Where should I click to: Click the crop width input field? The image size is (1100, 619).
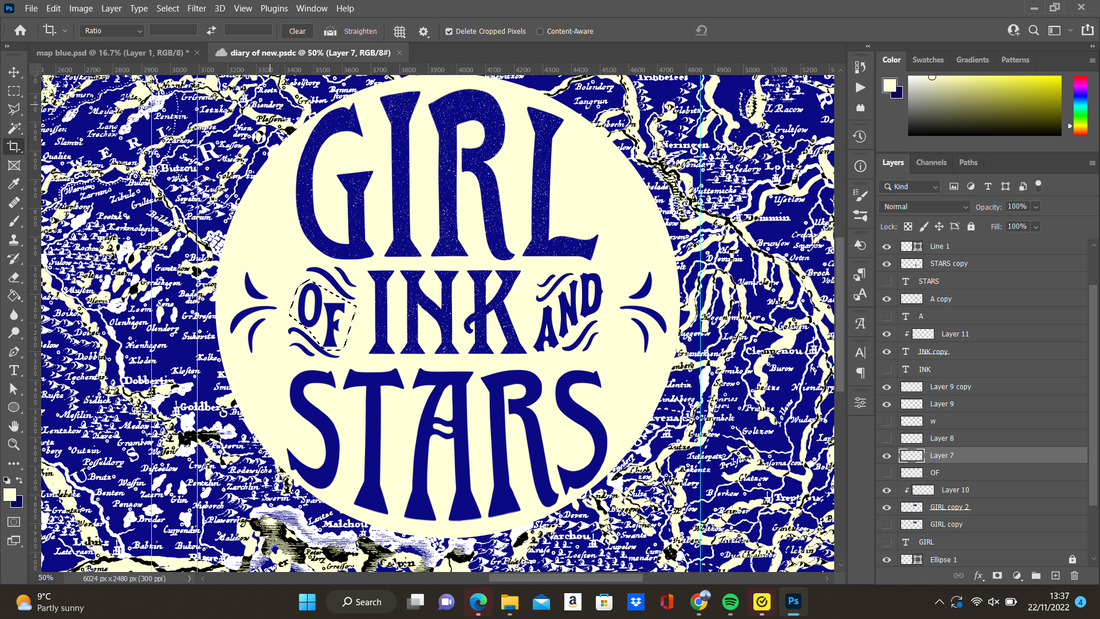[x=173, y=31]
